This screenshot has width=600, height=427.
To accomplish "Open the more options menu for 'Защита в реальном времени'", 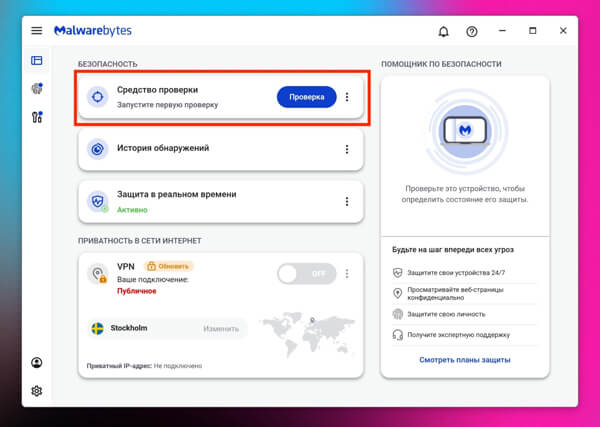I will point(347,201).
